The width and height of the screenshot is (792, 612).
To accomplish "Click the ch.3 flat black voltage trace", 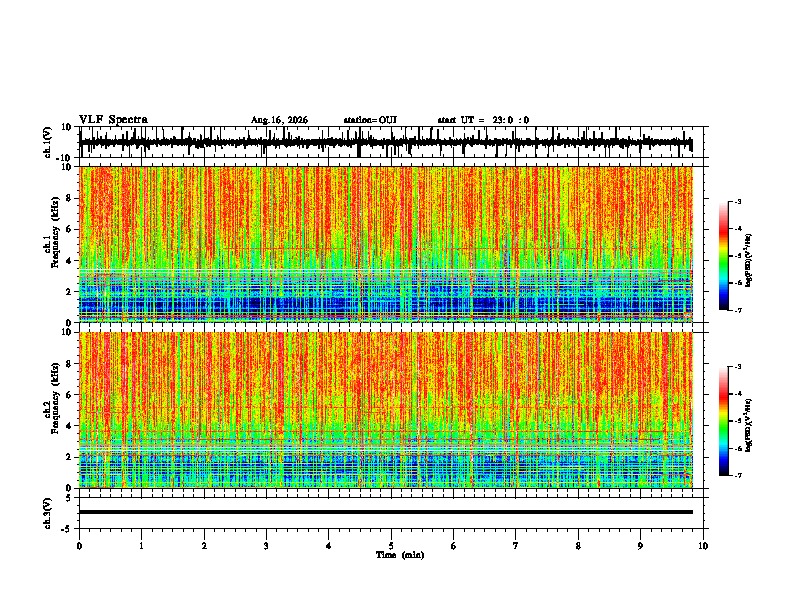I will tap(385, 512).
